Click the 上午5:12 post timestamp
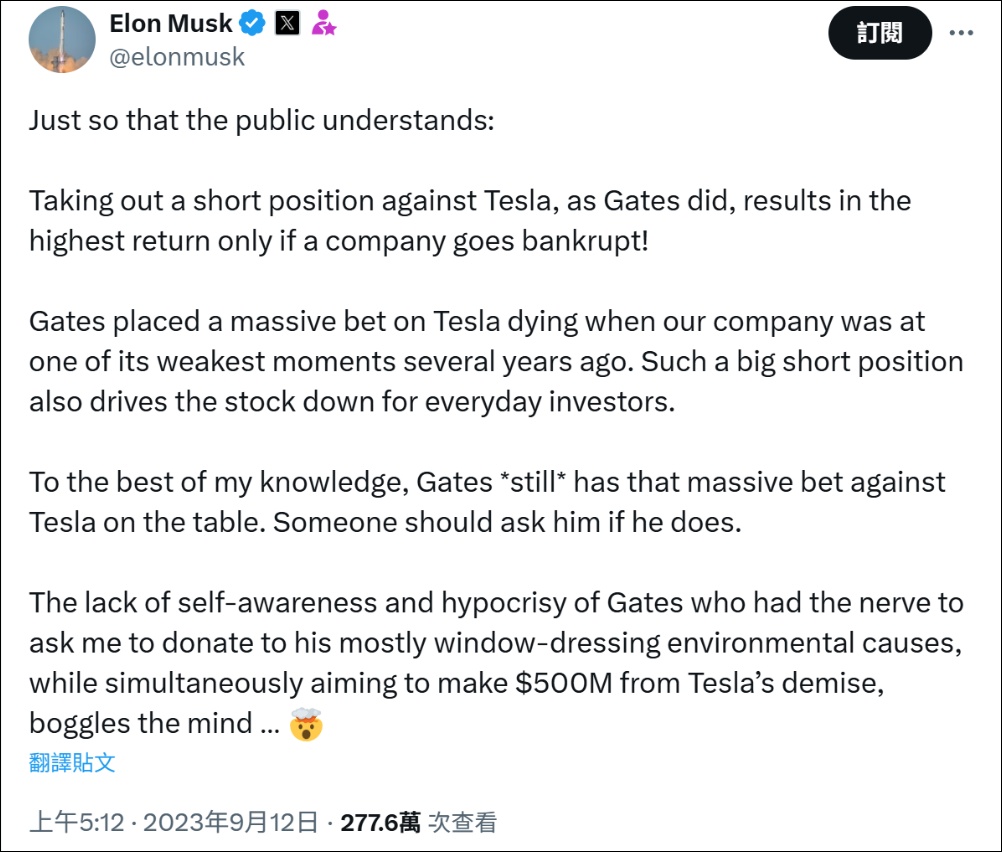The height and width of the screenshot is (852, 1002). pyautogui.click(x=77, y=823)
